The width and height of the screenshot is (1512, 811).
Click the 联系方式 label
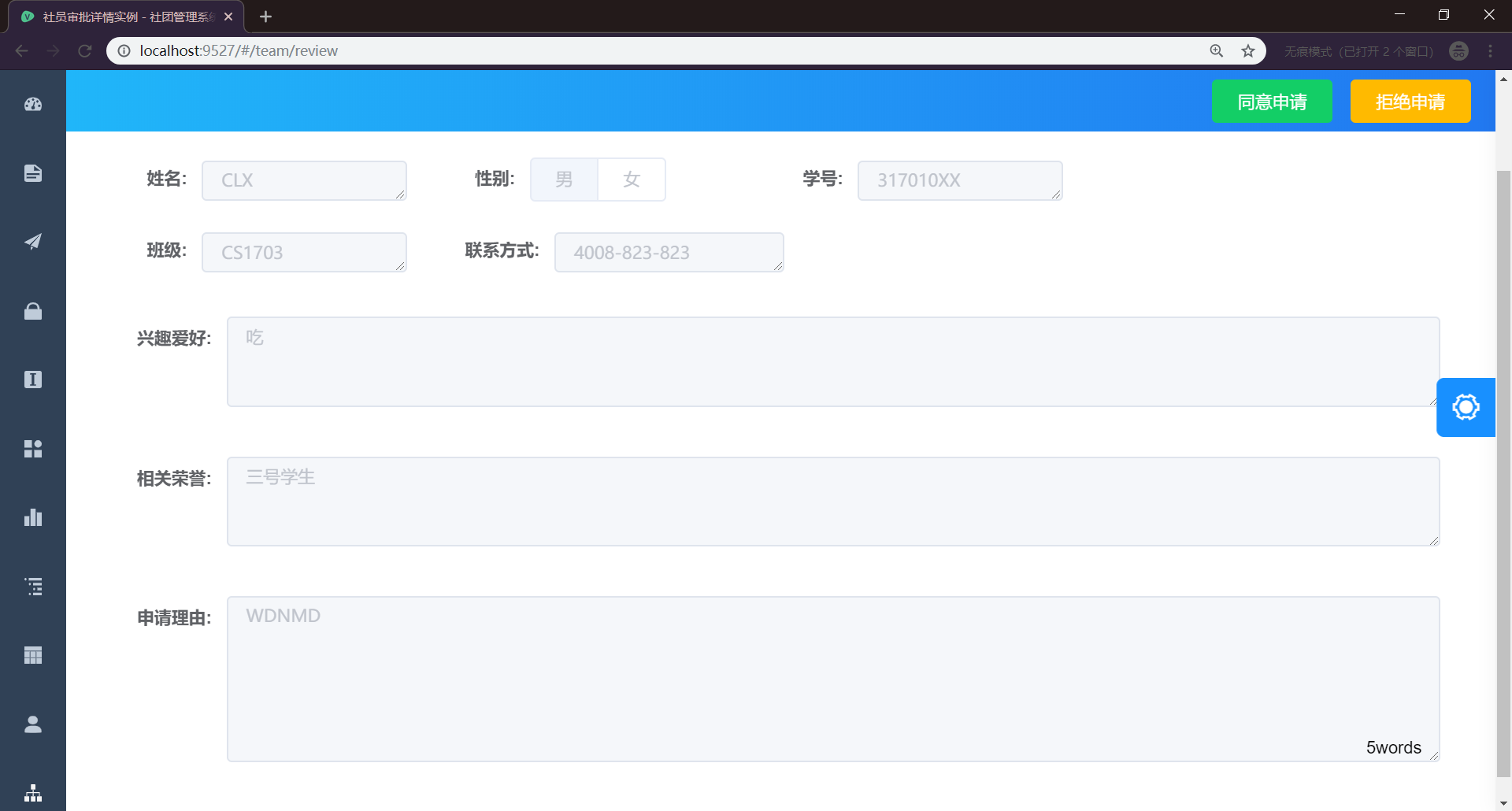click(502, 250)
